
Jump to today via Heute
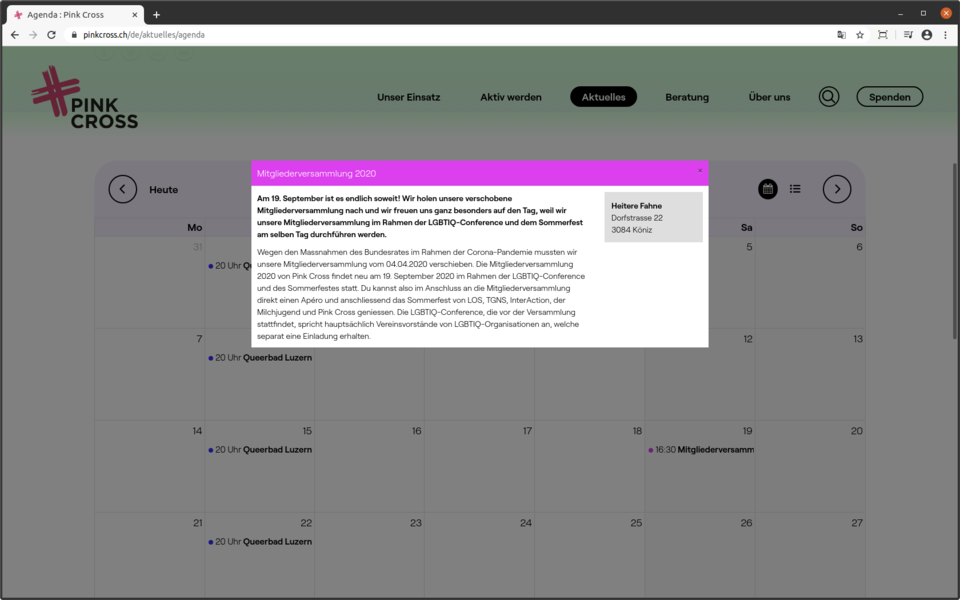(x=163, y=190)
